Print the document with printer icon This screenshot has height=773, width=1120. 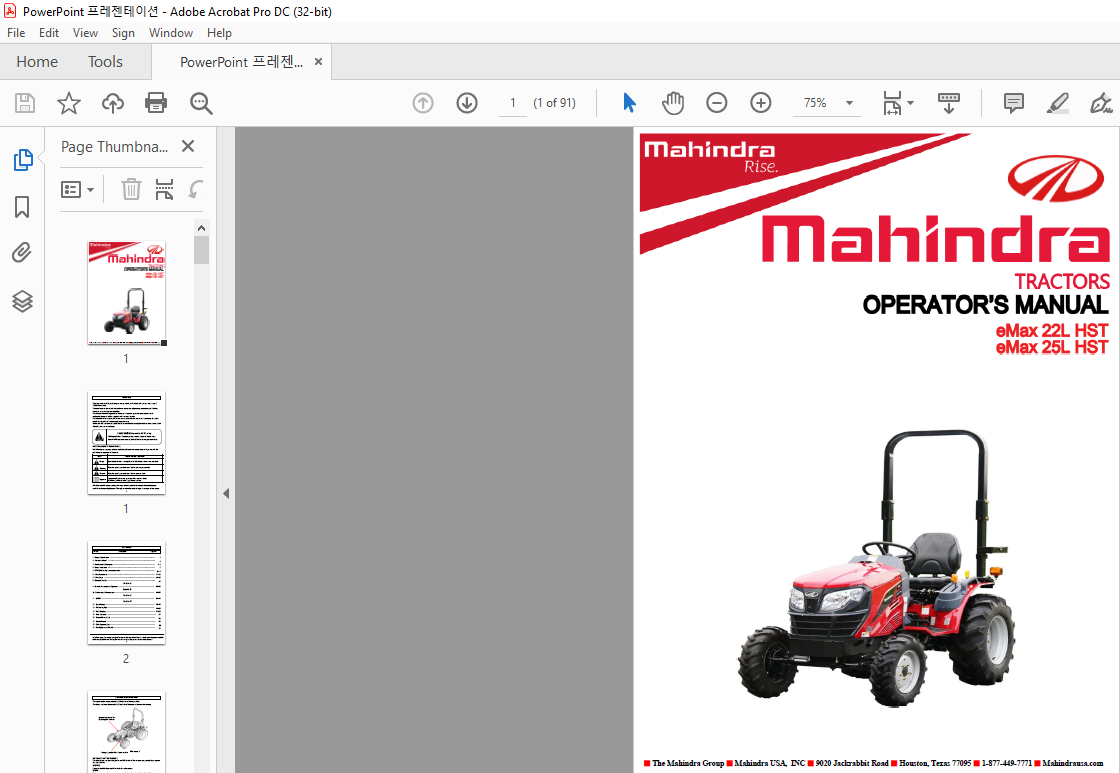(156, 103)
